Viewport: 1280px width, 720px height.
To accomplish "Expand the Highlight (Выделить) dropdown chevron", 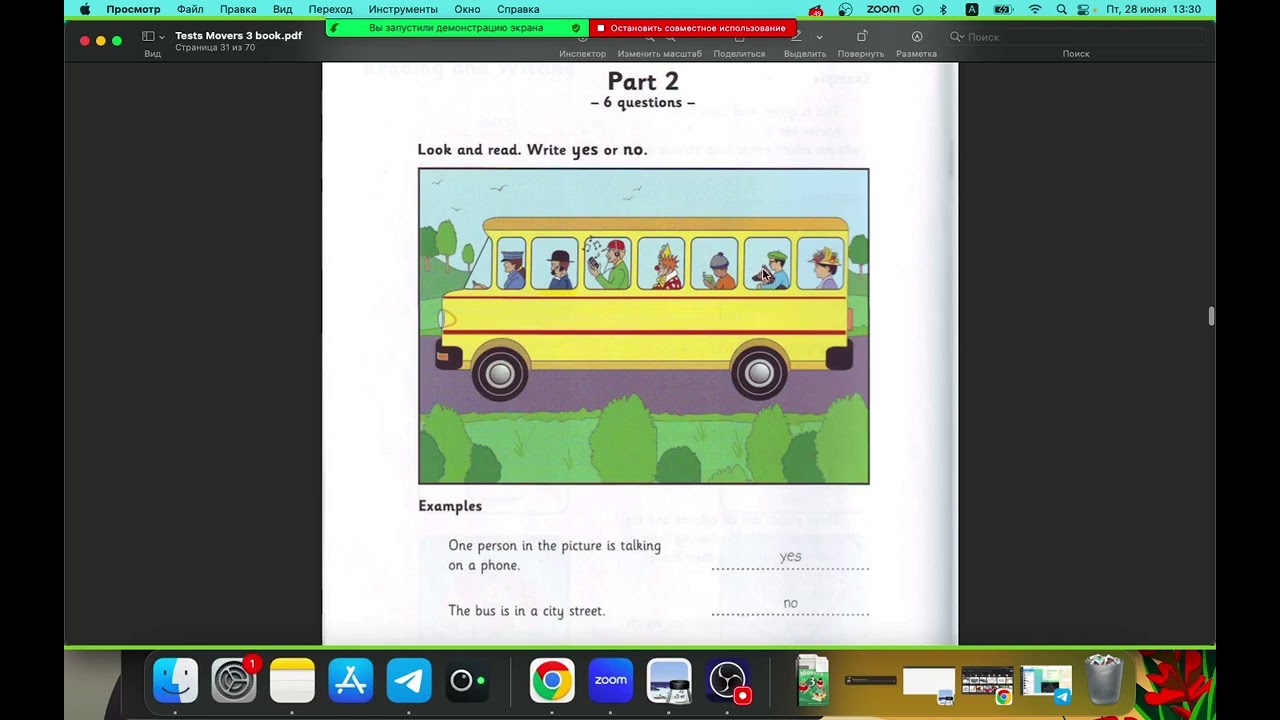I will click(x=819, y=37).
